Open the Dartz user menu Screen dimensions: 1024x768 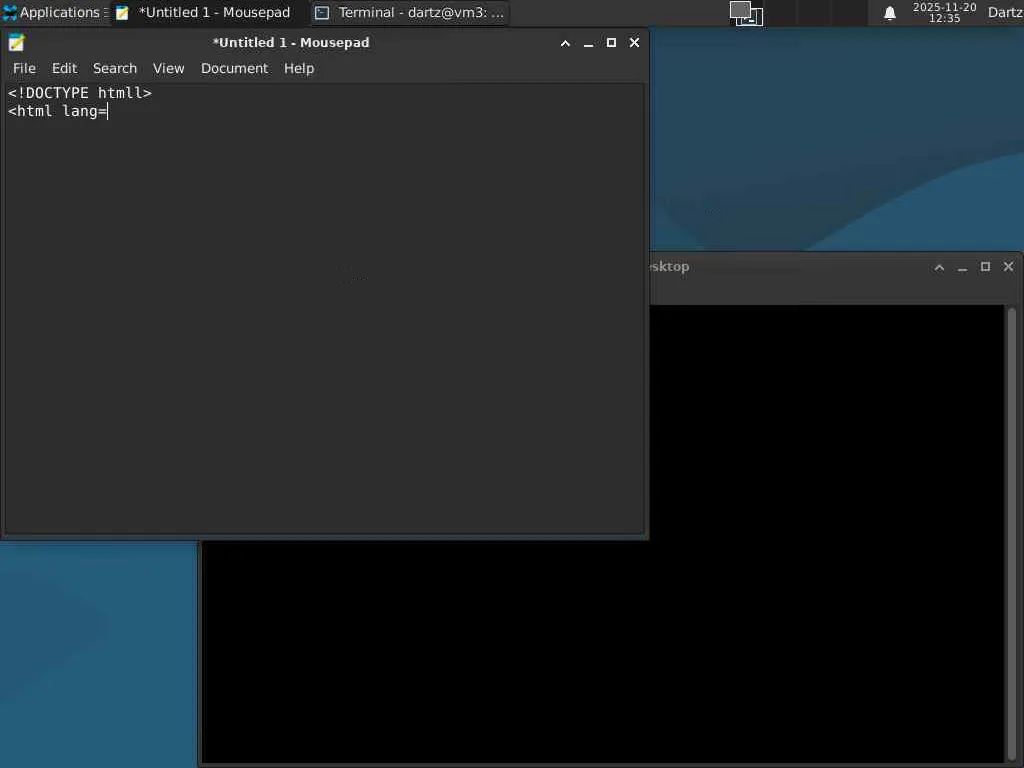tap(1005, 12)
